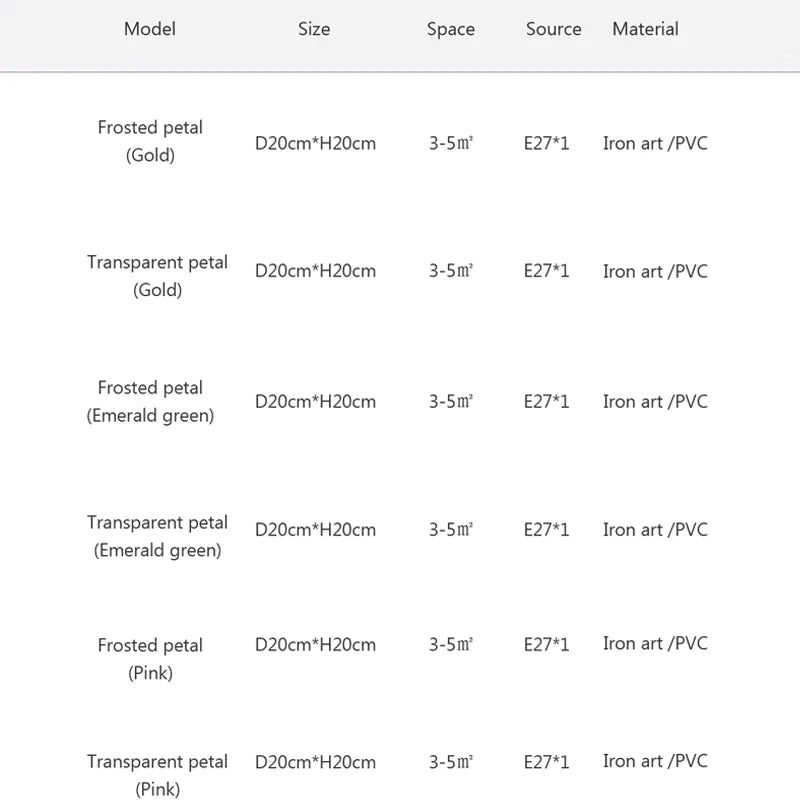
Task: Select Transparent petal (Emerald green) model
Action: click(157, 536)
